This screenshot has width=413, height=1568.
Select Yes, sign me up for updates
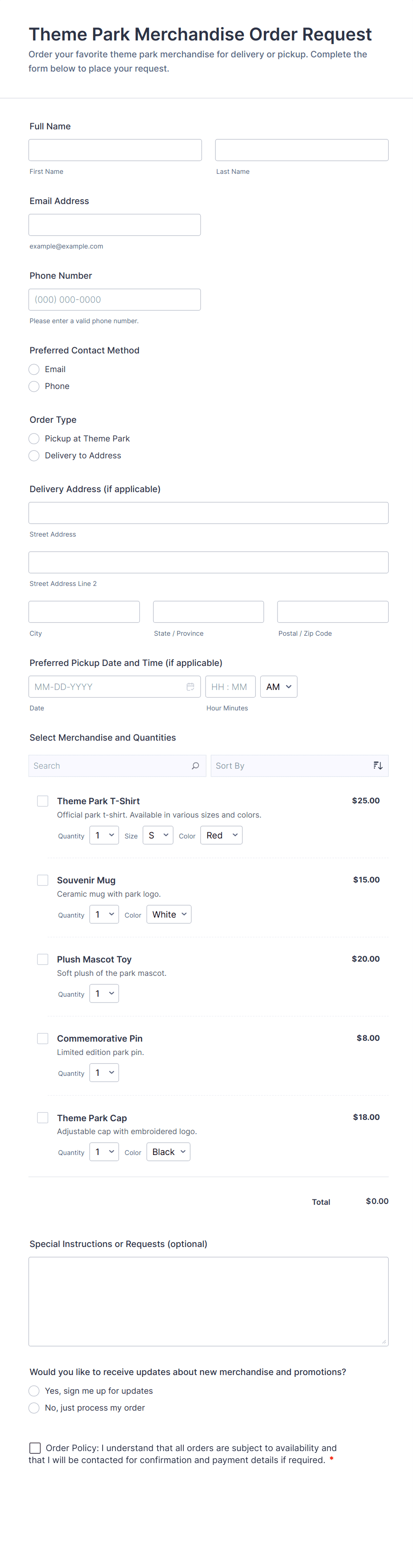point(34,1391)
